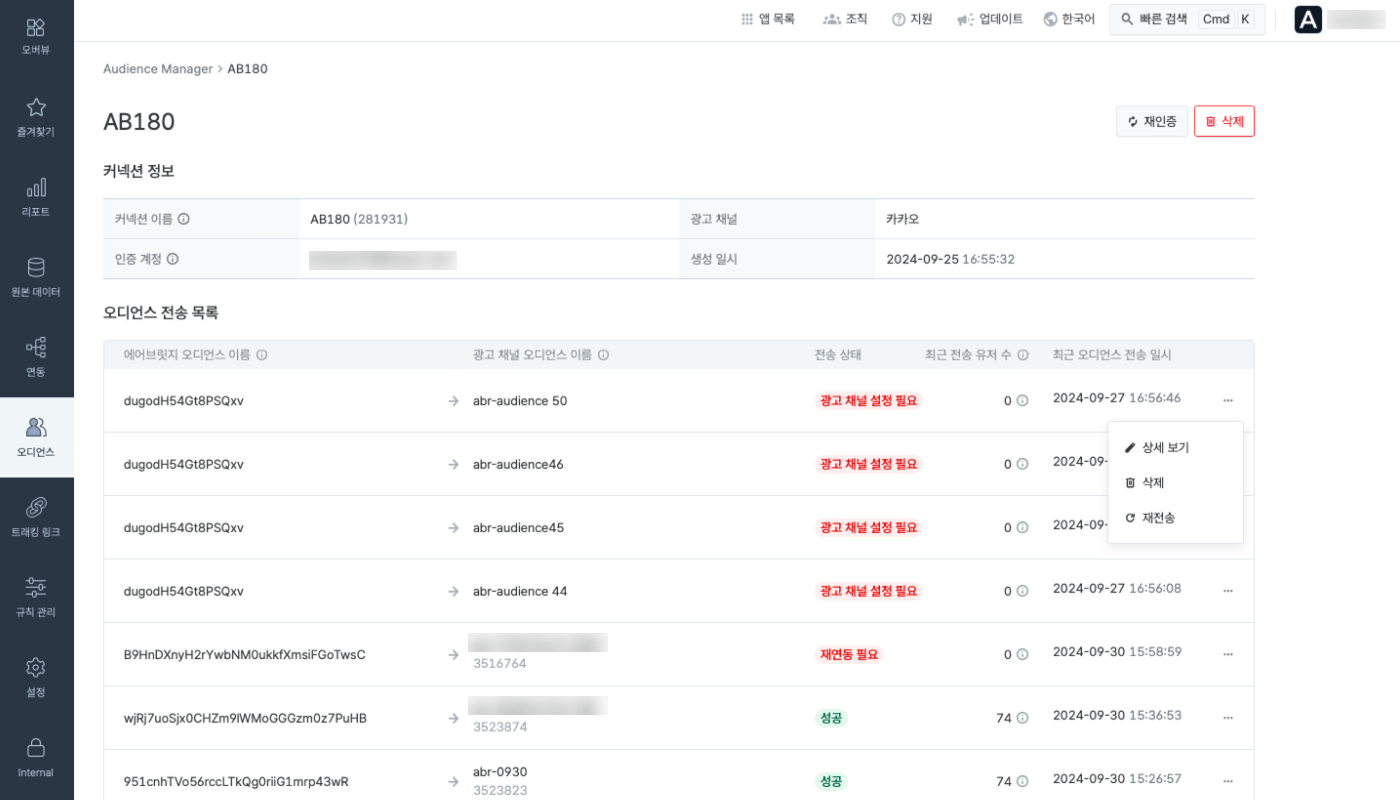Click info icon next to 광고 채널 오디언스 이름
Image resolution: width=1400 pixels, height=800 pixels.
pos(604,355)
